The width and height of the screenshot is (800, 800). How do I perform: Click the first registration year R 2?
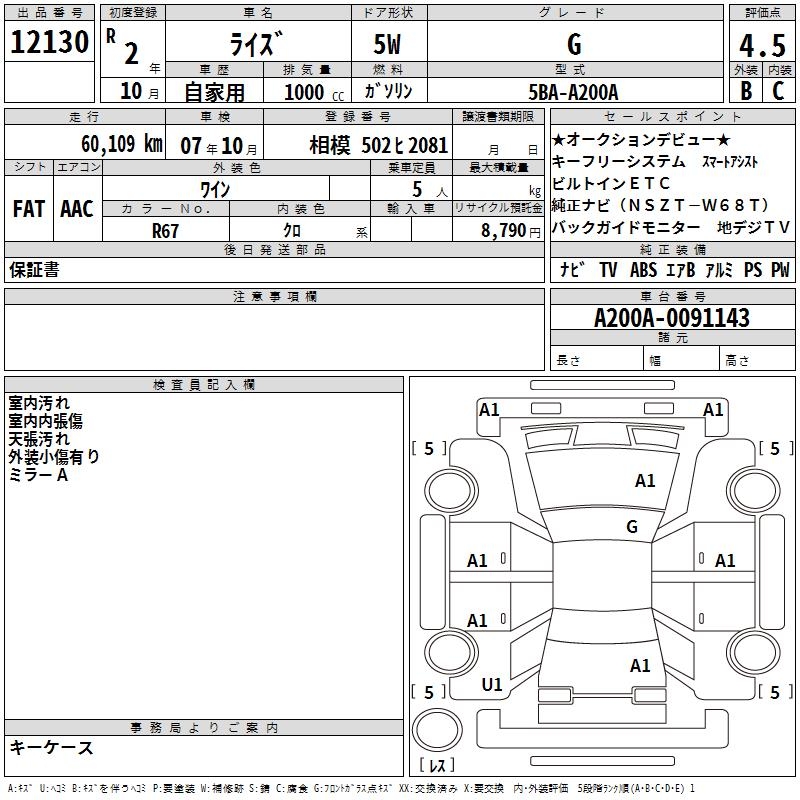123,47
